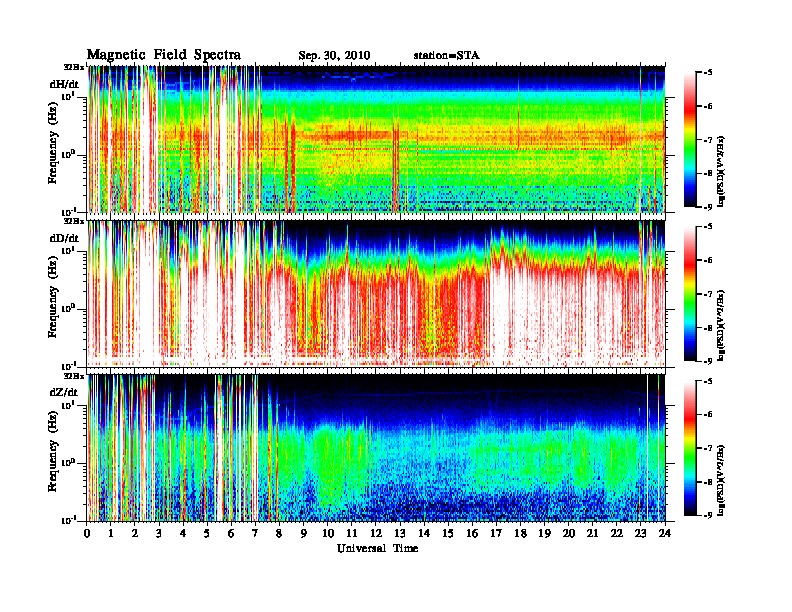
Task: Click the 32Hz tick label of dZ/dt panel
Action: click(73, 376)
